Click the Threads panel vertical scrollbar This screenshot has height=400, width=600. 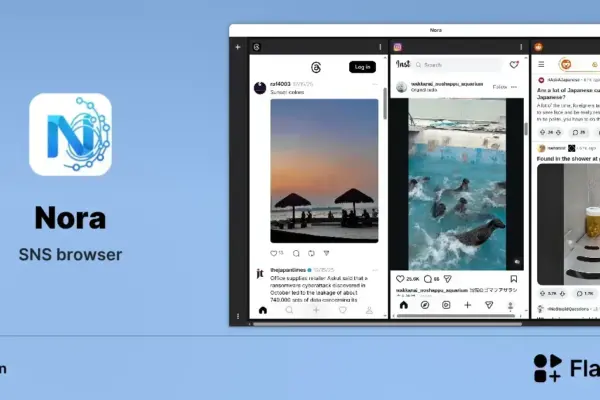click(x=385, y=104)
